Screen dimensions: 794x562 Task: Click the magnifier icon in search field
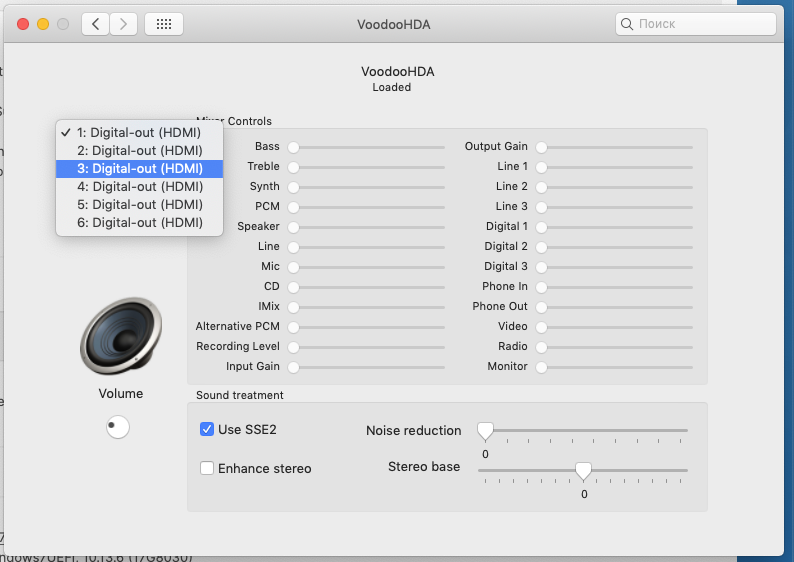coord(626,24)
